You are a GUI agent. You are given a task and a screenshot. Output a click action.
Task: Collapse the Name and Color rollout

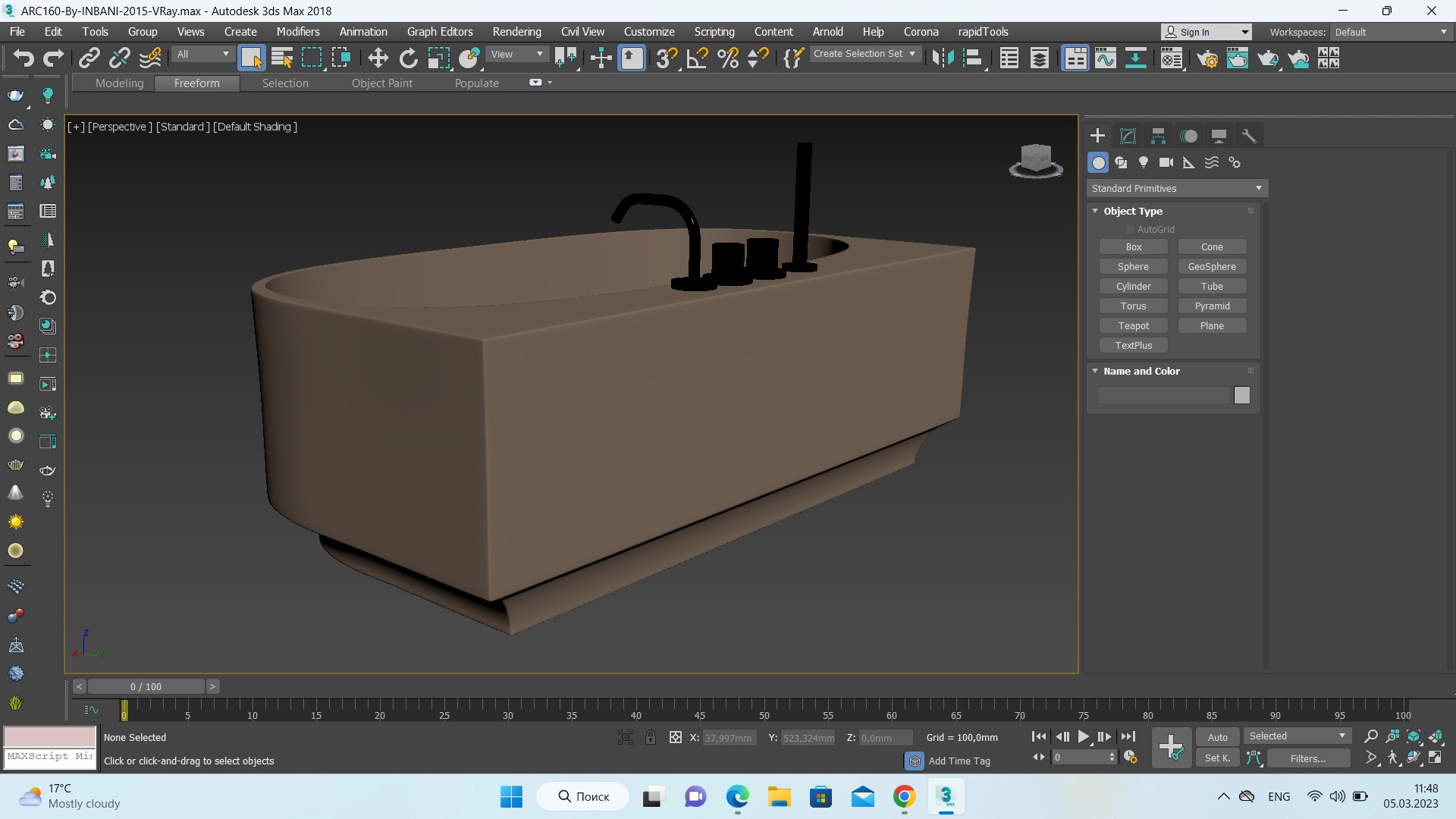[x=1096, y=371]
